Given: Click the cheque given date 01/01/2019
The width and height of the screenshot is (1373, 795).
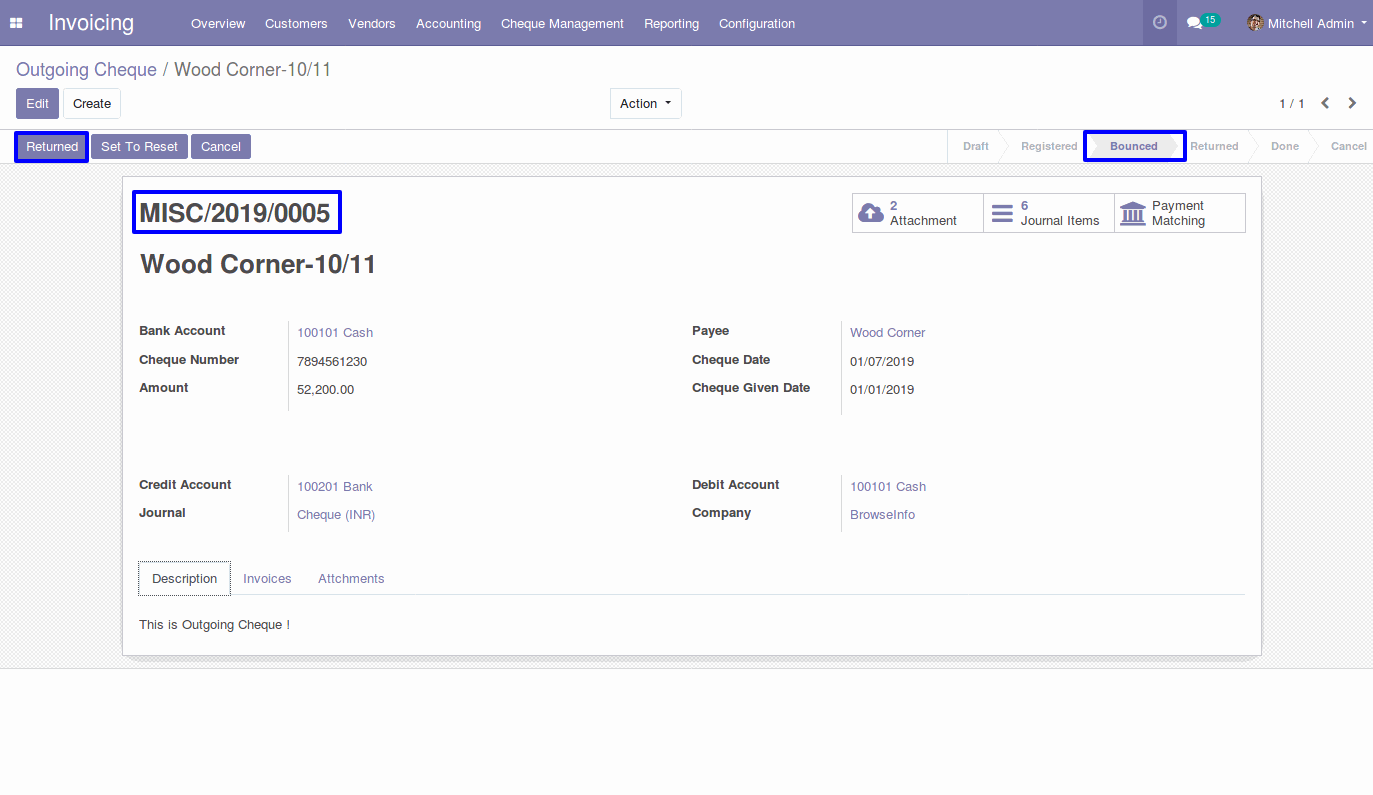Looking at the screenshot, I should point(882,390).
